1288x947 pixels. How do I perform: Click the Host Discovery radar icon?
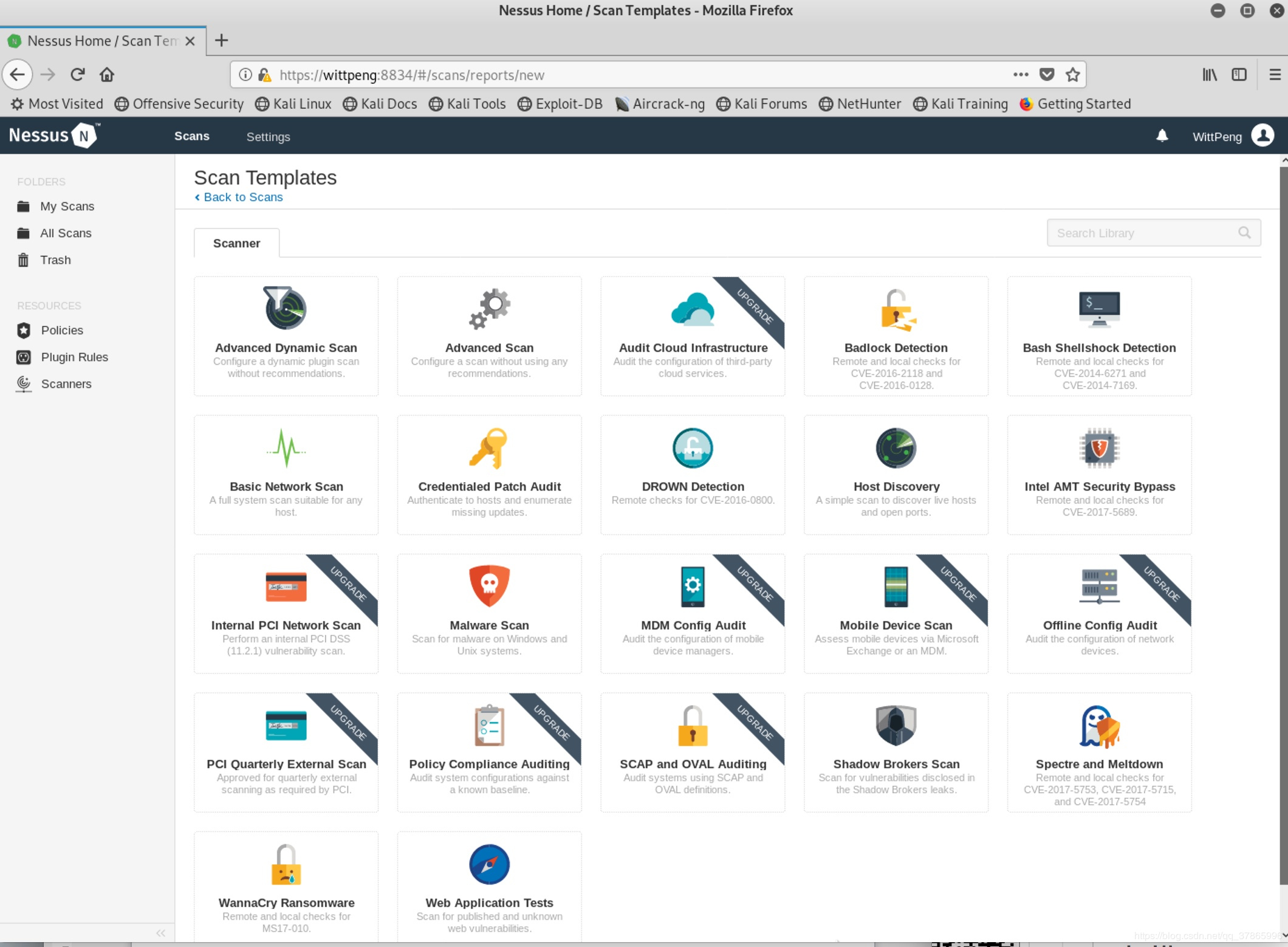click(896, 448)
